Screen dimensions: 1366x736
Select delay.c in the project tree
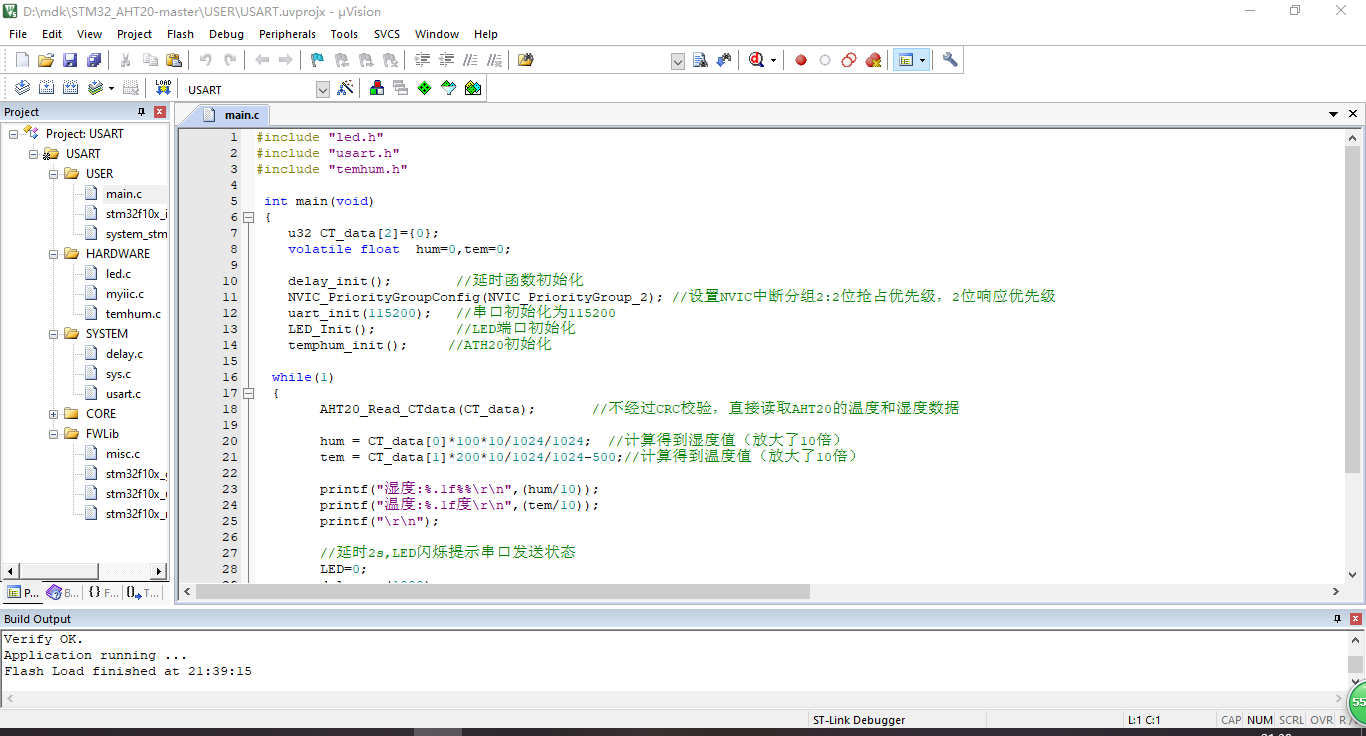click(x=124, y=353)
